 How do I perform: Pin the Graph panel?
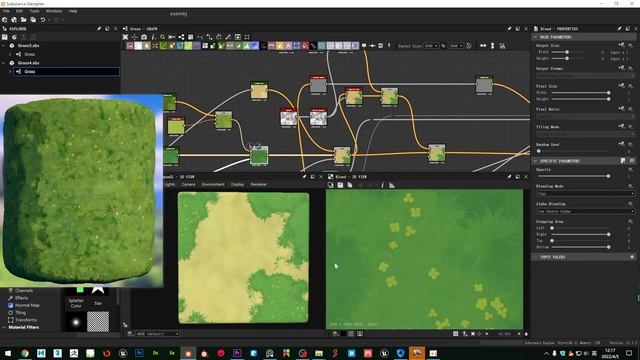point(509,29)
